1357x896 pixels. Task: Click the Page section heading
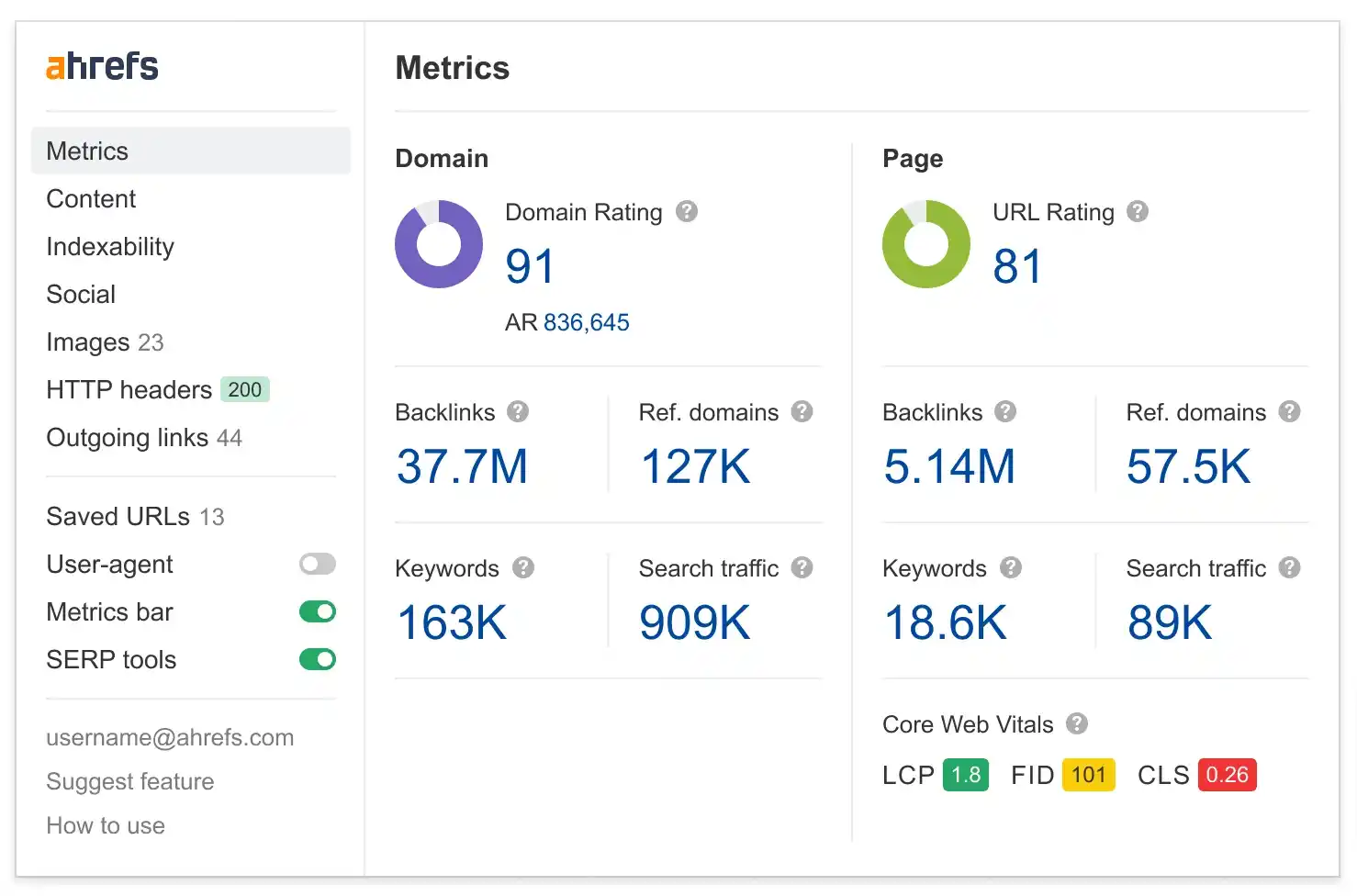913,159
